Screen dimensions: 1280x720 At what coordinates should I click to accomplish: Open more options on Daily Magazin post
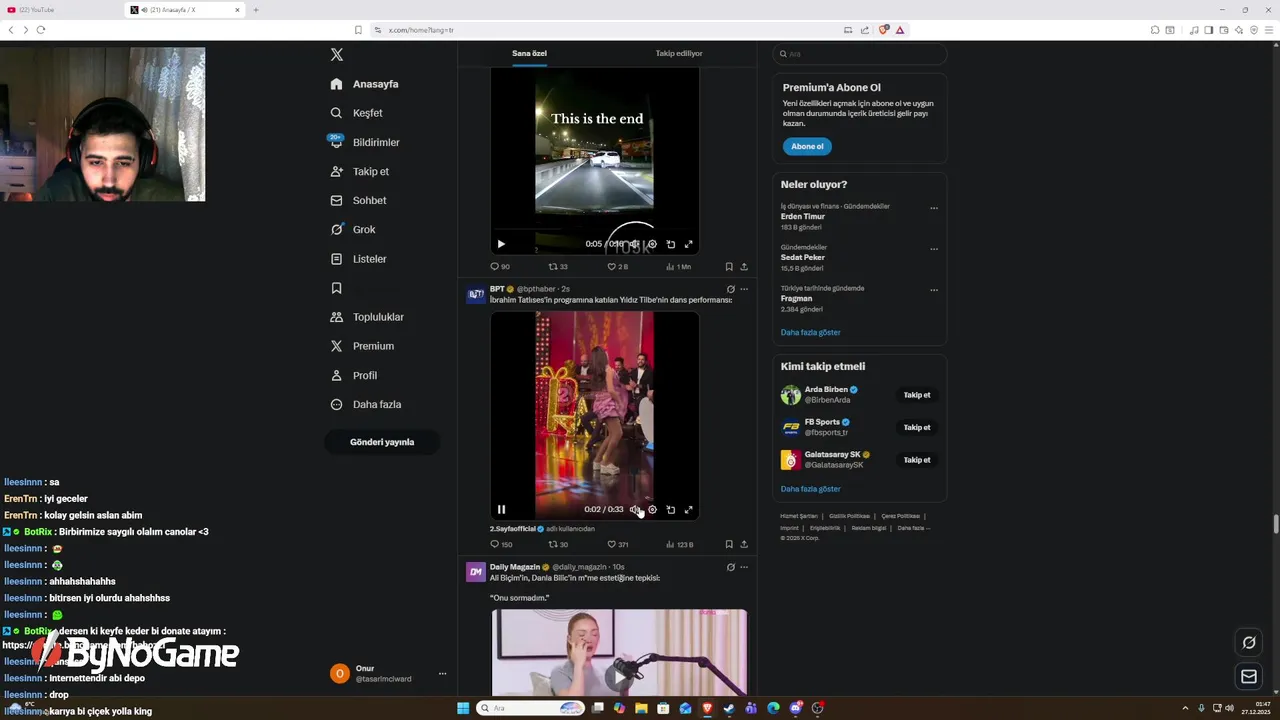tap(744, 567)
